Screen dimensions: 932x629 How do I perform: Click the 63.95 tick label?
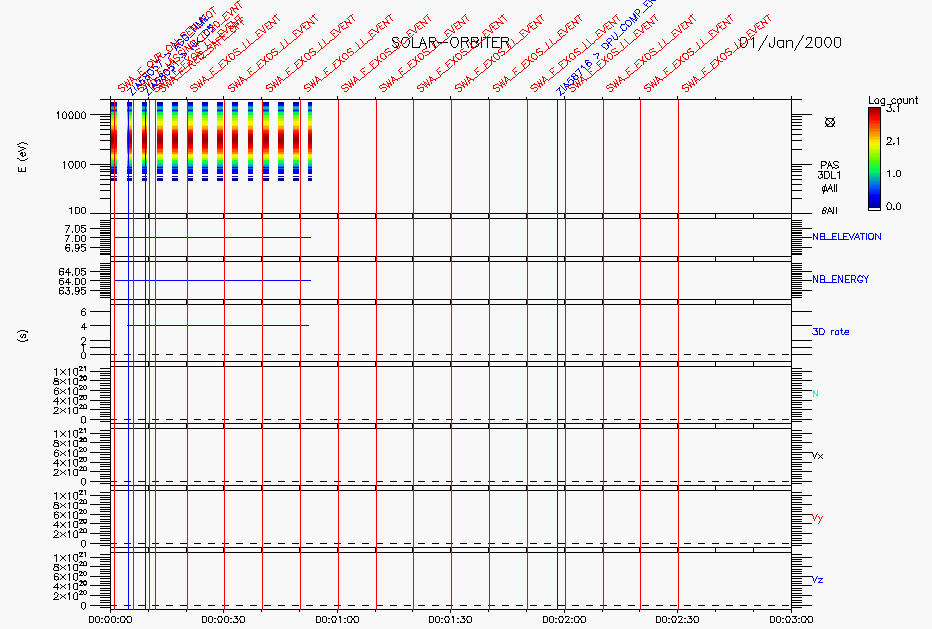[73, 291]
